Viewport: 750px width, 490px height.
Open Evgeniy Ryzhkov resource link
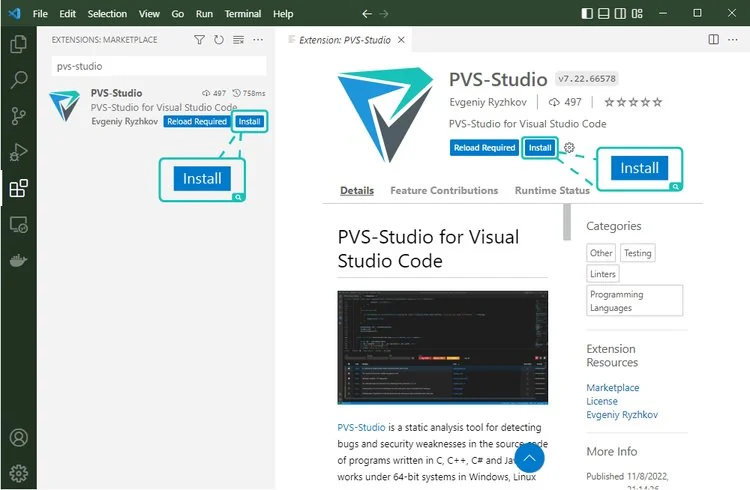pos(622,414)
